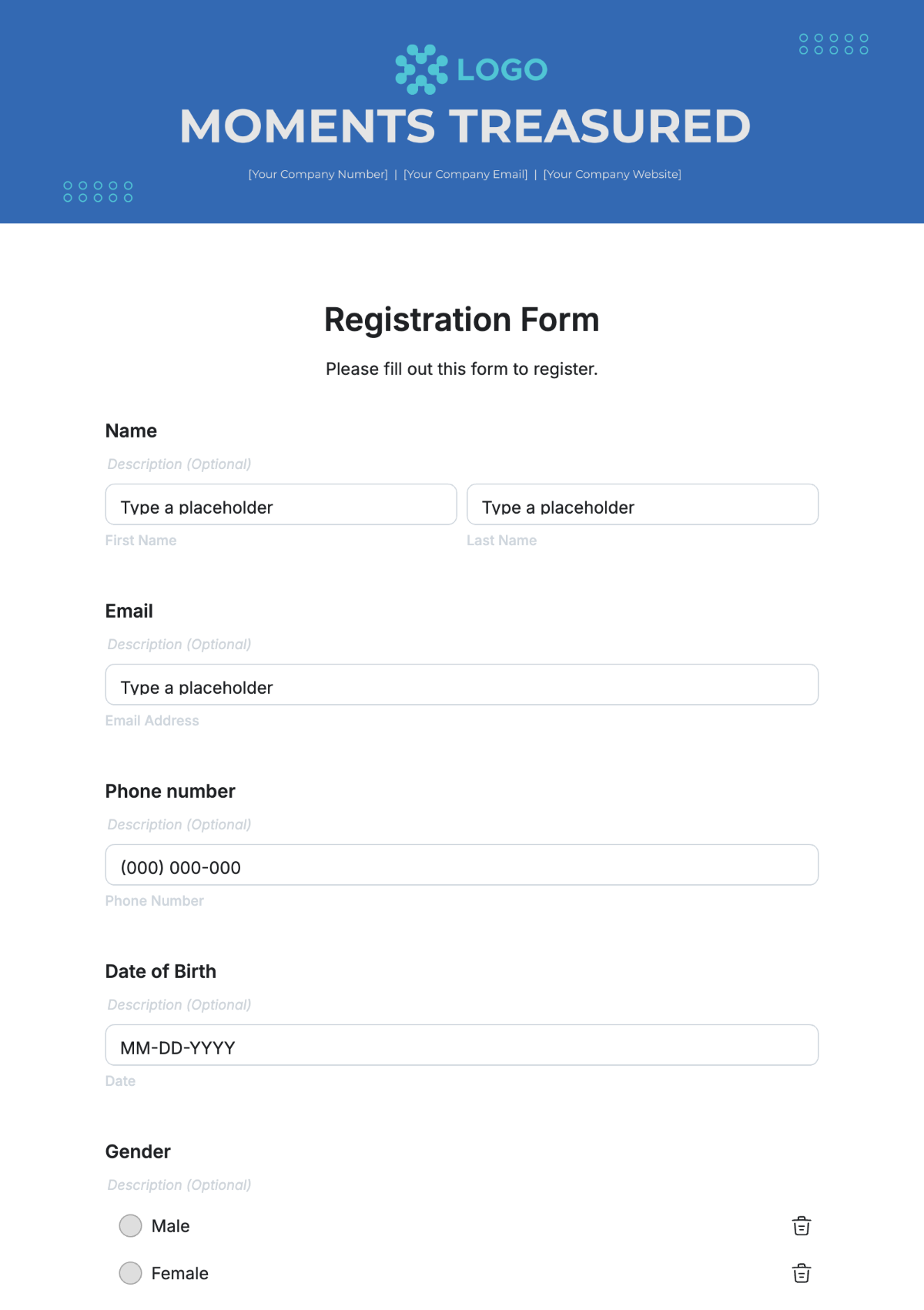The width and height of the screenshot is (924, 1310).
Task: Click the logo emblem in header
Action: pos(421,69)
